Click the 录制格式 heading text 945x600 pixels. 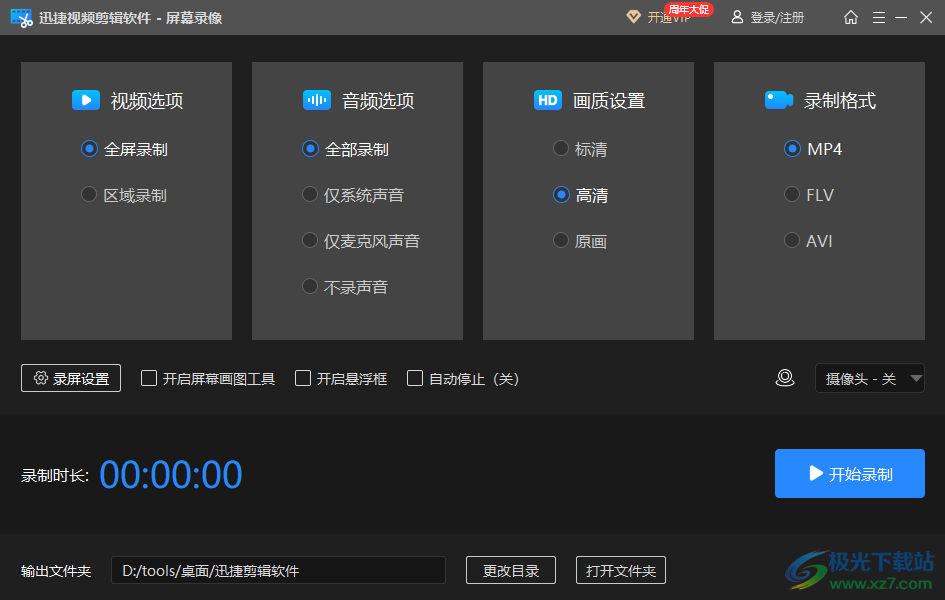(x=840, y=101)
